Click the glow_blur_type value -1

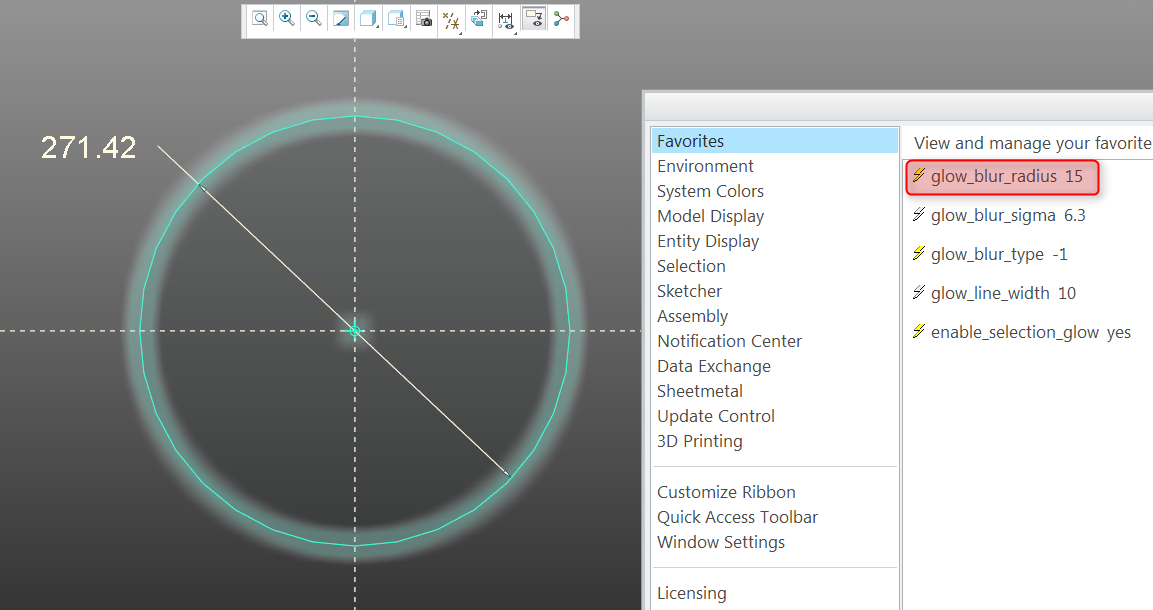tap(1060, 254)
